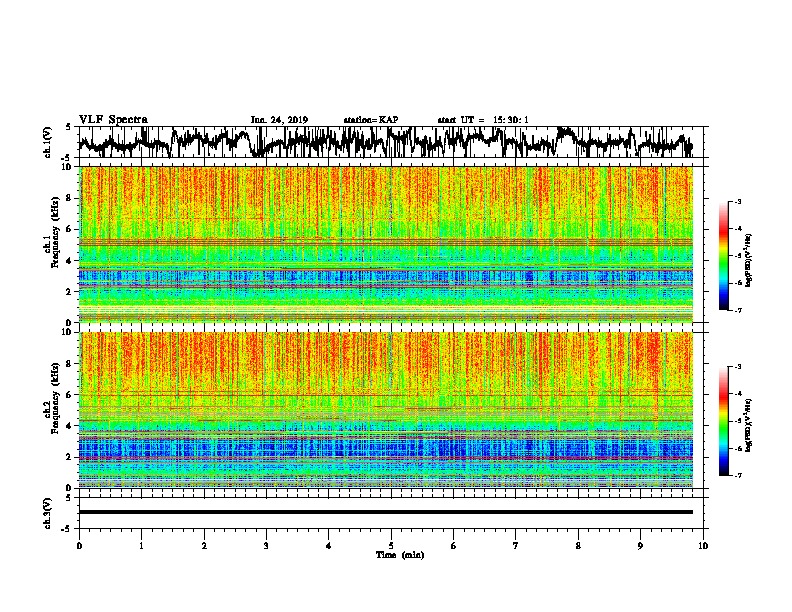
Task: Click the "VLF Spectra" plot title
Action: click(113, 120)
